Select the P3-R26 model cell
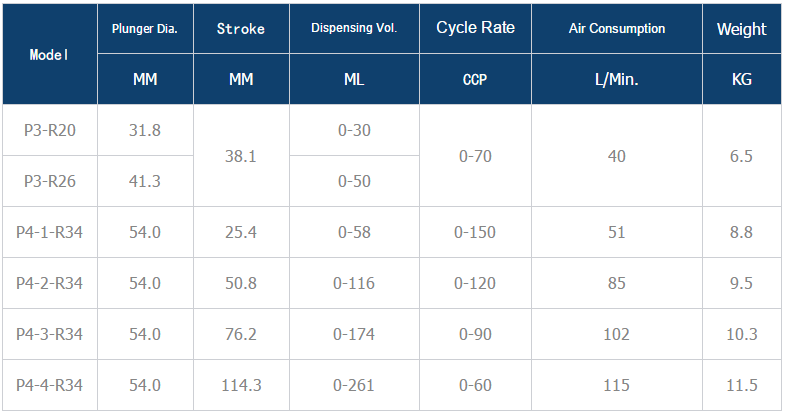788x416 pixels. pyautogui.click(x=49, y=181)
